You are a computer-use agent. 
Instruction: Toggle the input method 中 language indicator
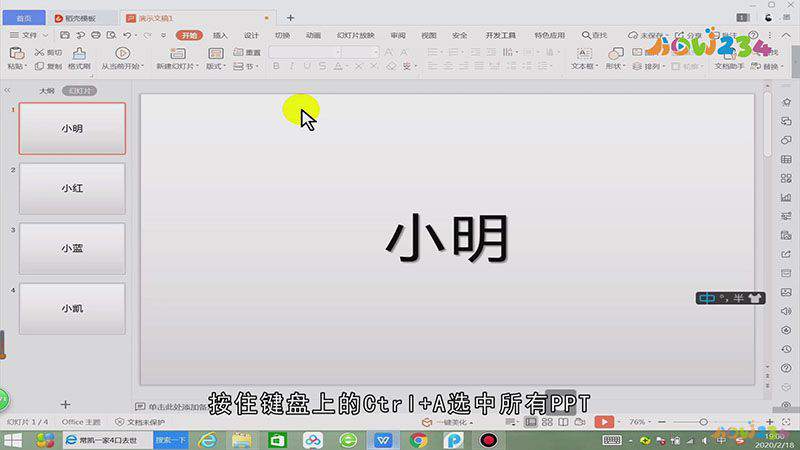tap(707, 298)
